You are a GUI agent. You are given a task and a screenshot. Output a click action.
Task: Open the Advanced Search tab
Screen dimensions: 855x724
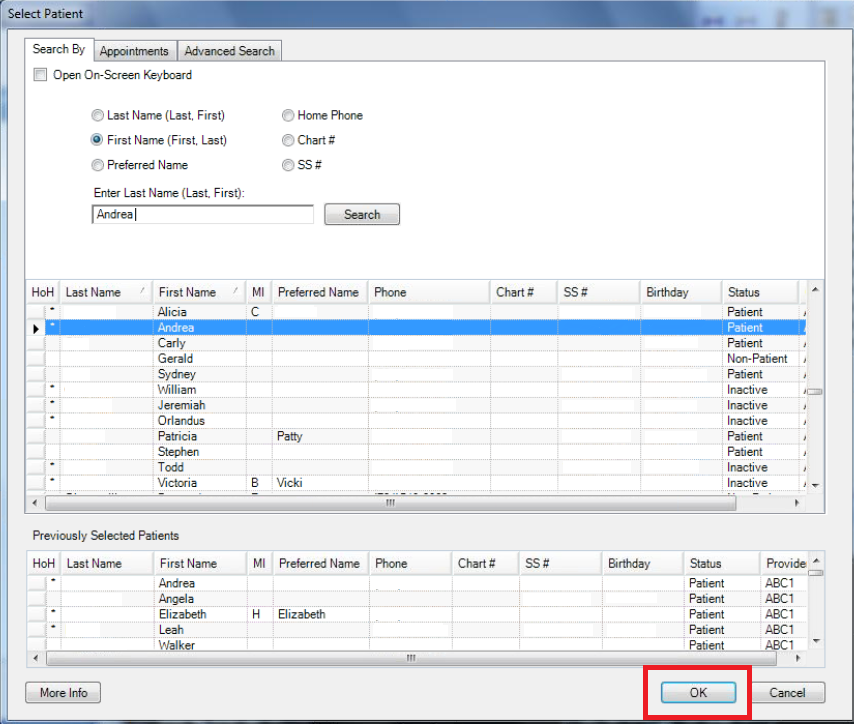pyautogui.click(x=230, y=51)
